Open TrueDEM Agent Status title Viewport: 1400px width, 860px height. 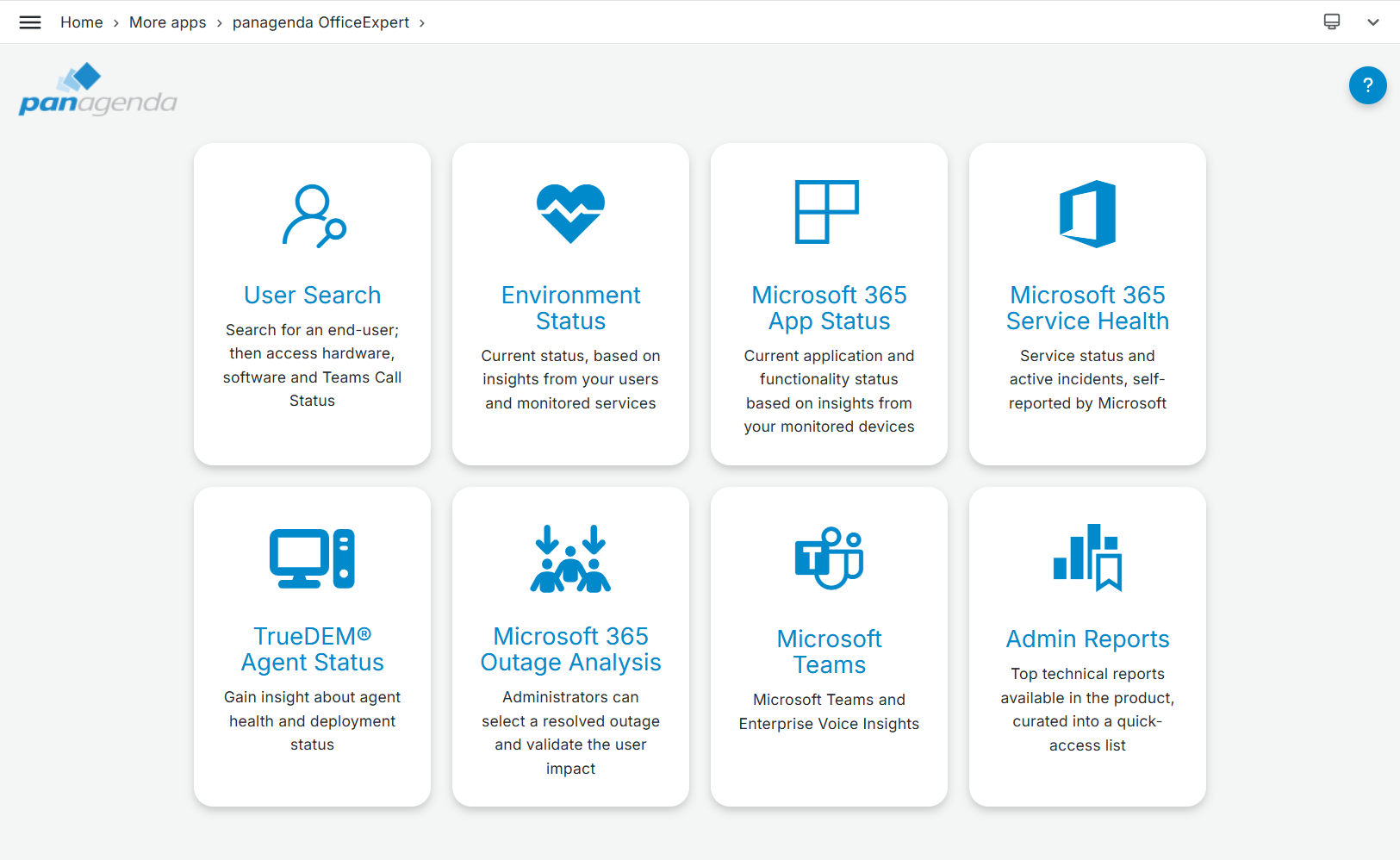pos(312,649)
